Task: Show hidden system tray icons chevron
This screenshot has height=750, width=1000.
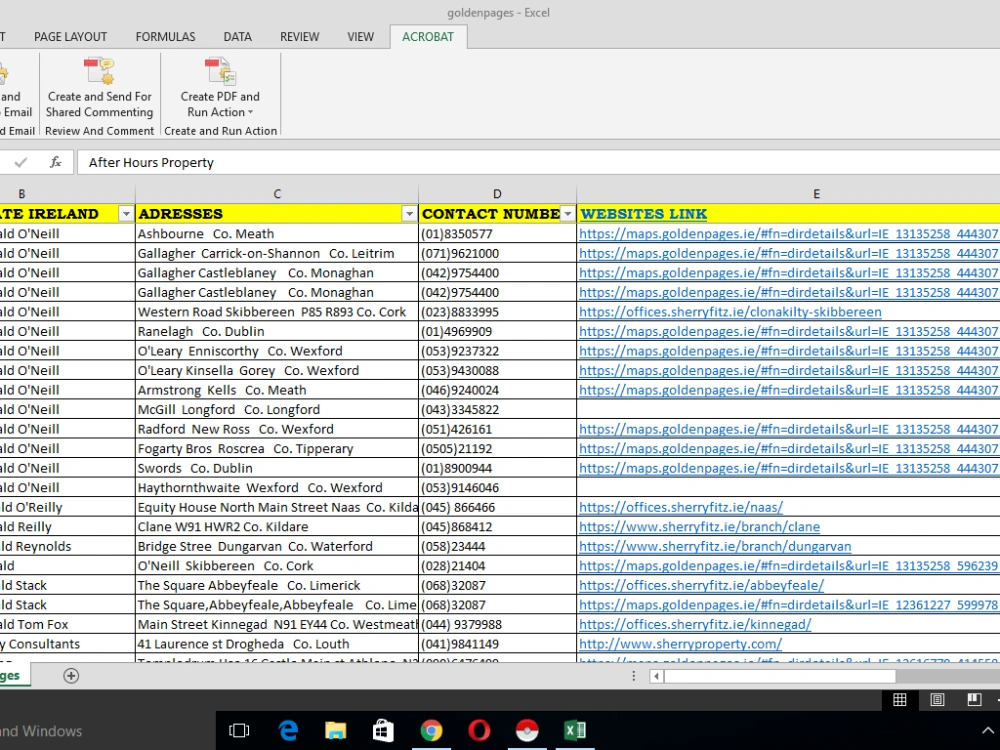Action: click(987, 731)
